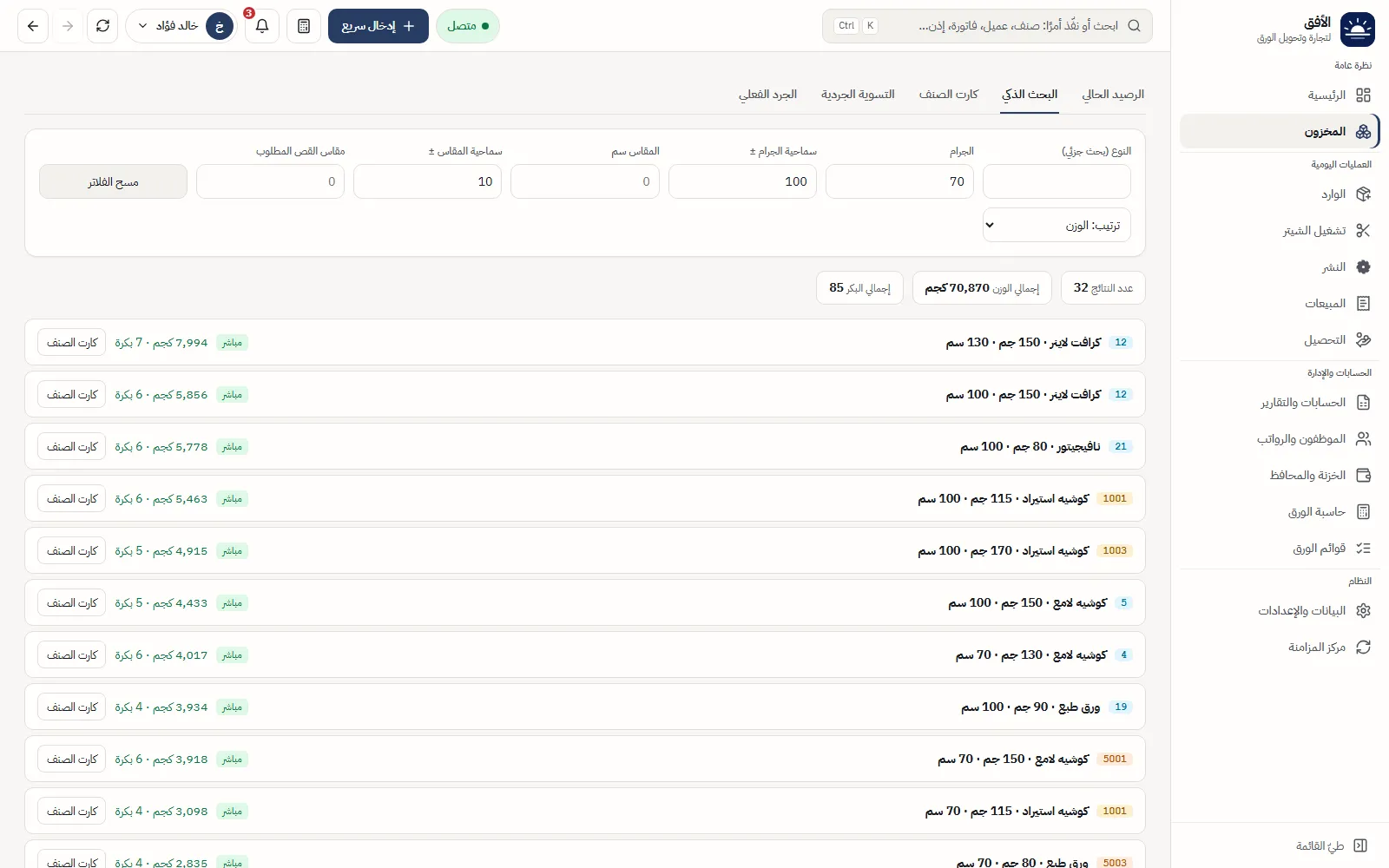This screenshot has width=1389, height=868.
Task: Select row كوشيه لامع · 130 جم · 70 سم
Action: coord(585,654)
